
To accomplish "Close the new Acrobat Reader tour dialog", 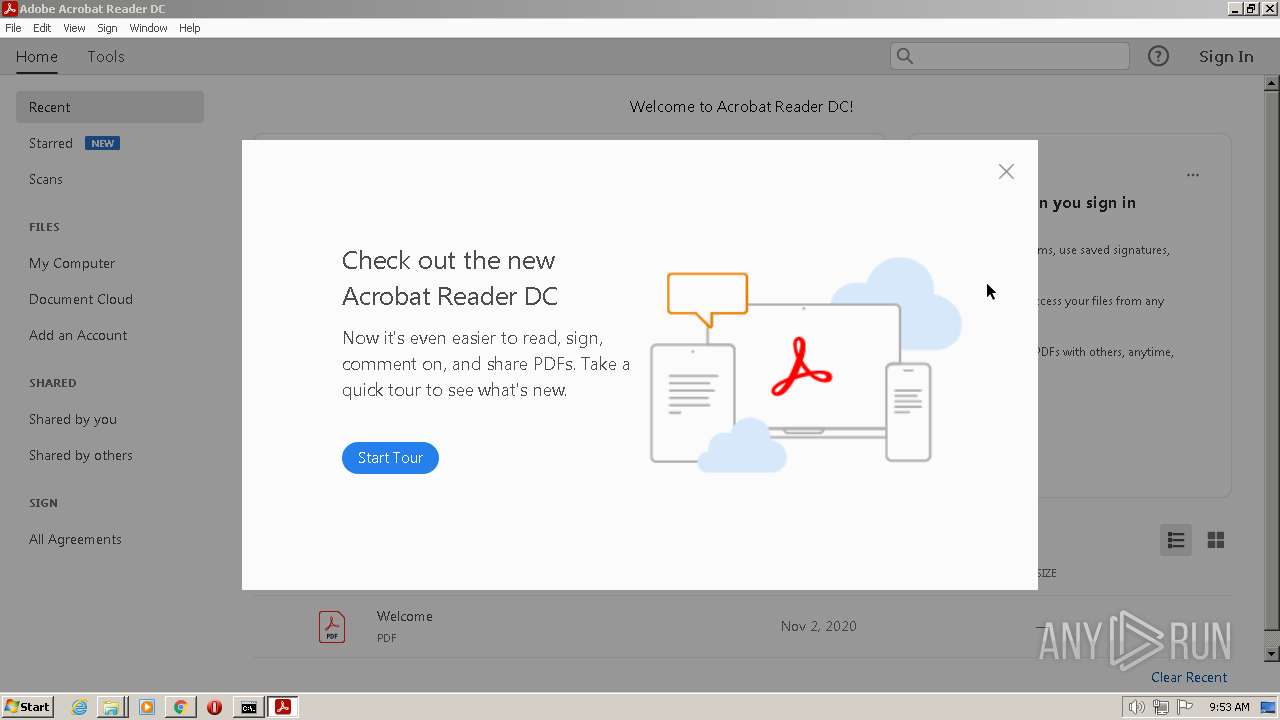I will (x=1006, y=172).
